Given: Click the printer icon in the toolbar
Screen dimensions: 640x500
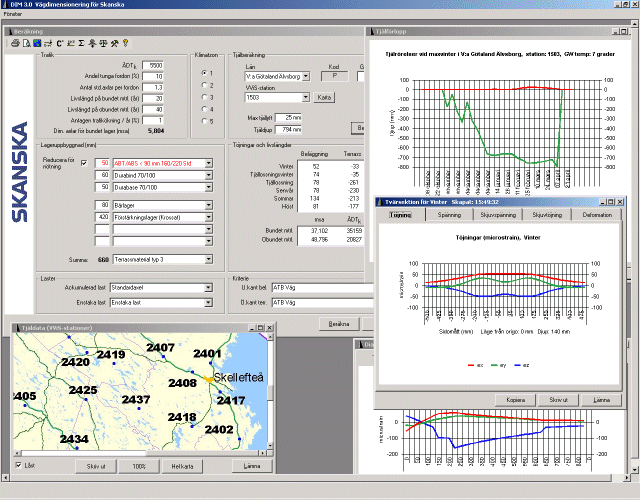Looking at the screenshot, I should (15, 43).
